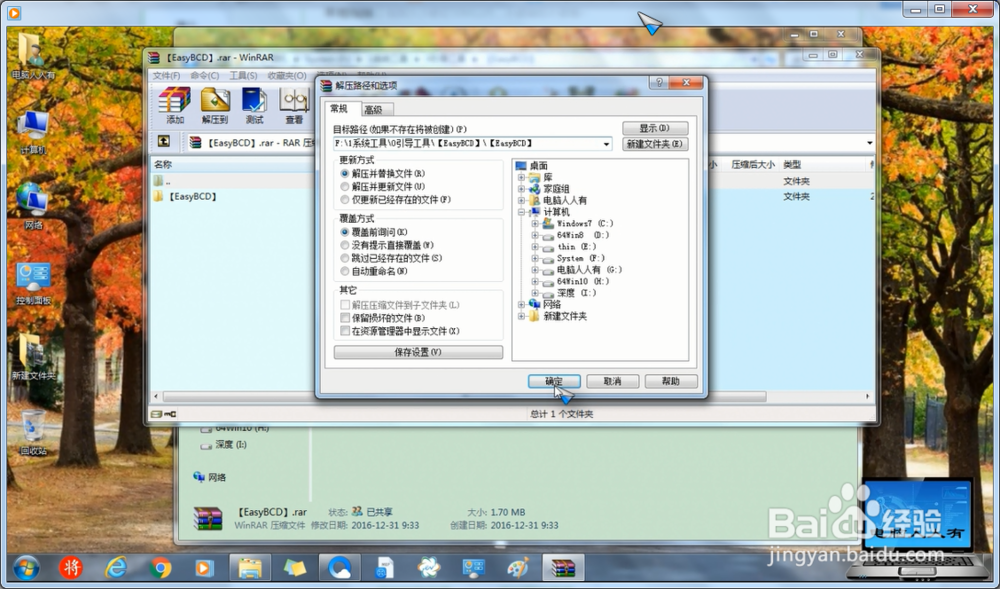The width and height of the screenshot is (1000, 589).
Task: Open the control panel taskbar icon
Action: (473, 567)
